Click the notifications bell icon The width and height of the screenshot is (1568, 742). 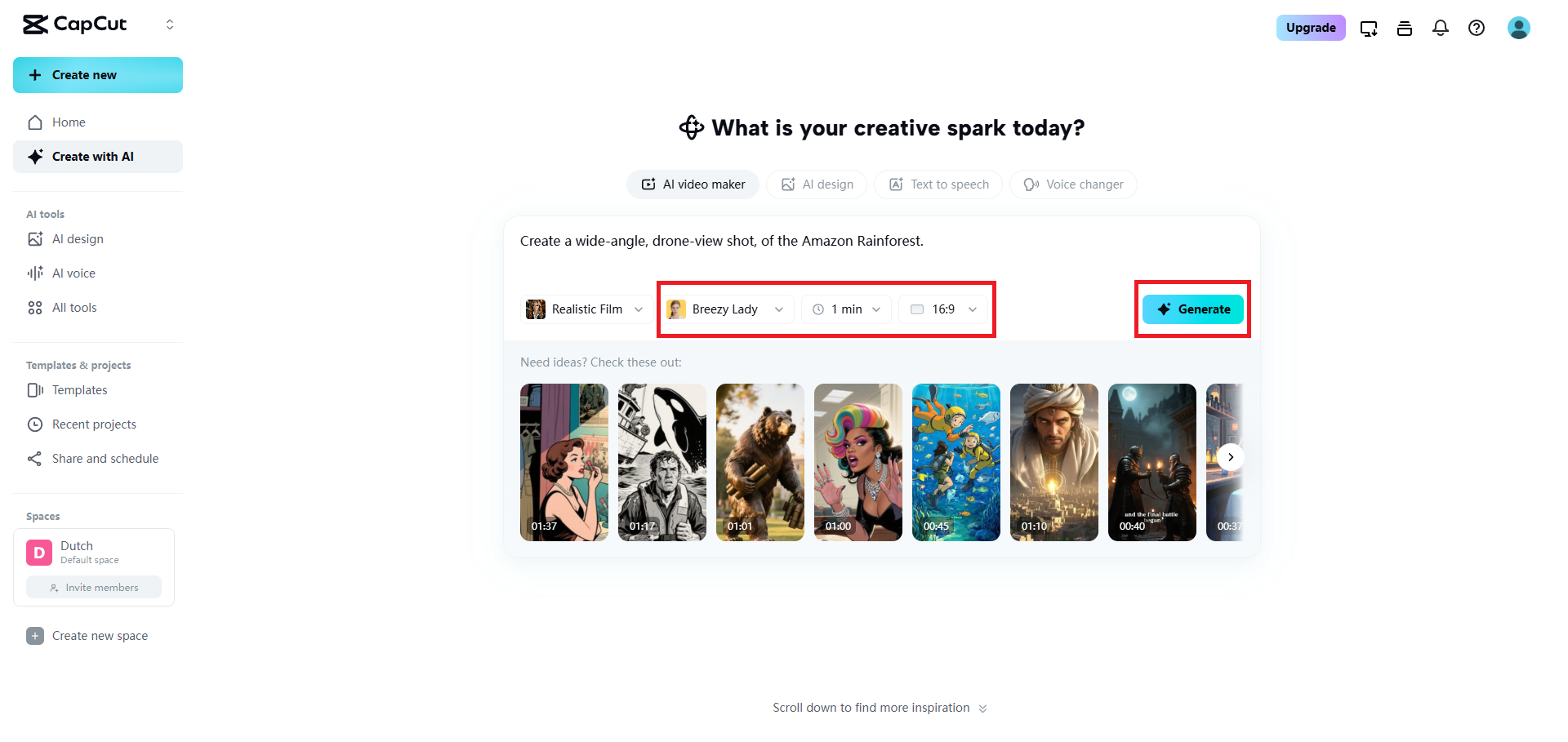1441,28
